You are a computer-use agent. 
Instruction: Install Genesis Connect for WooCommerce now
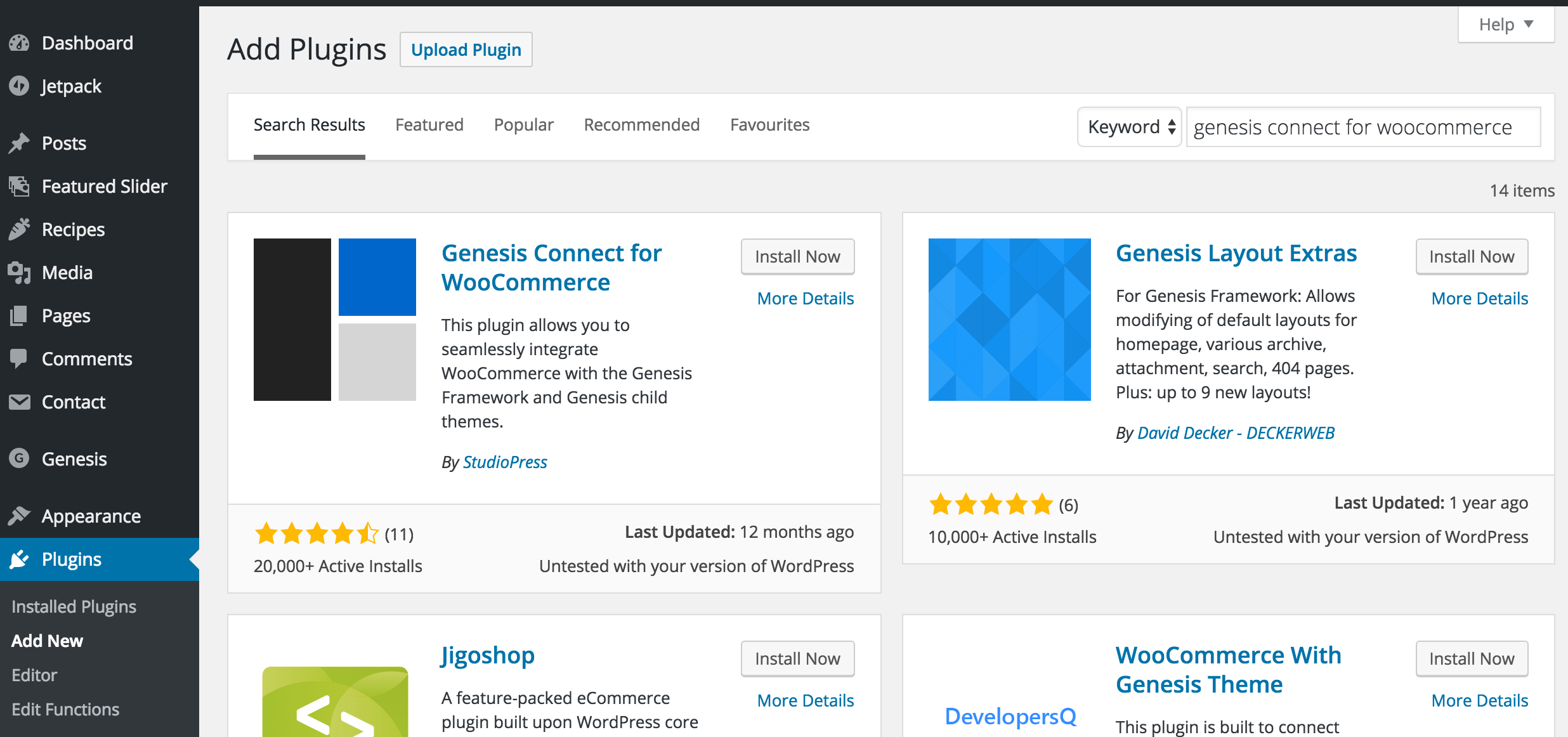[x=798, y=257]
